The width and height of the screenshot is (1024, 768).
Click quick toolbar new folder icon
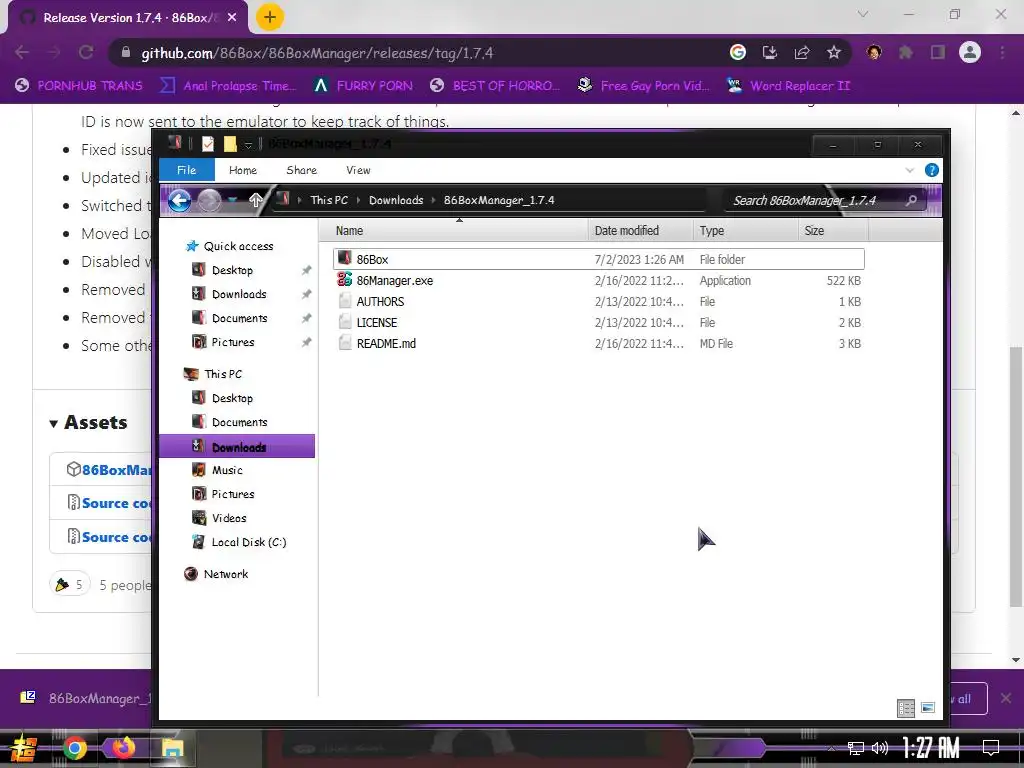230,144
